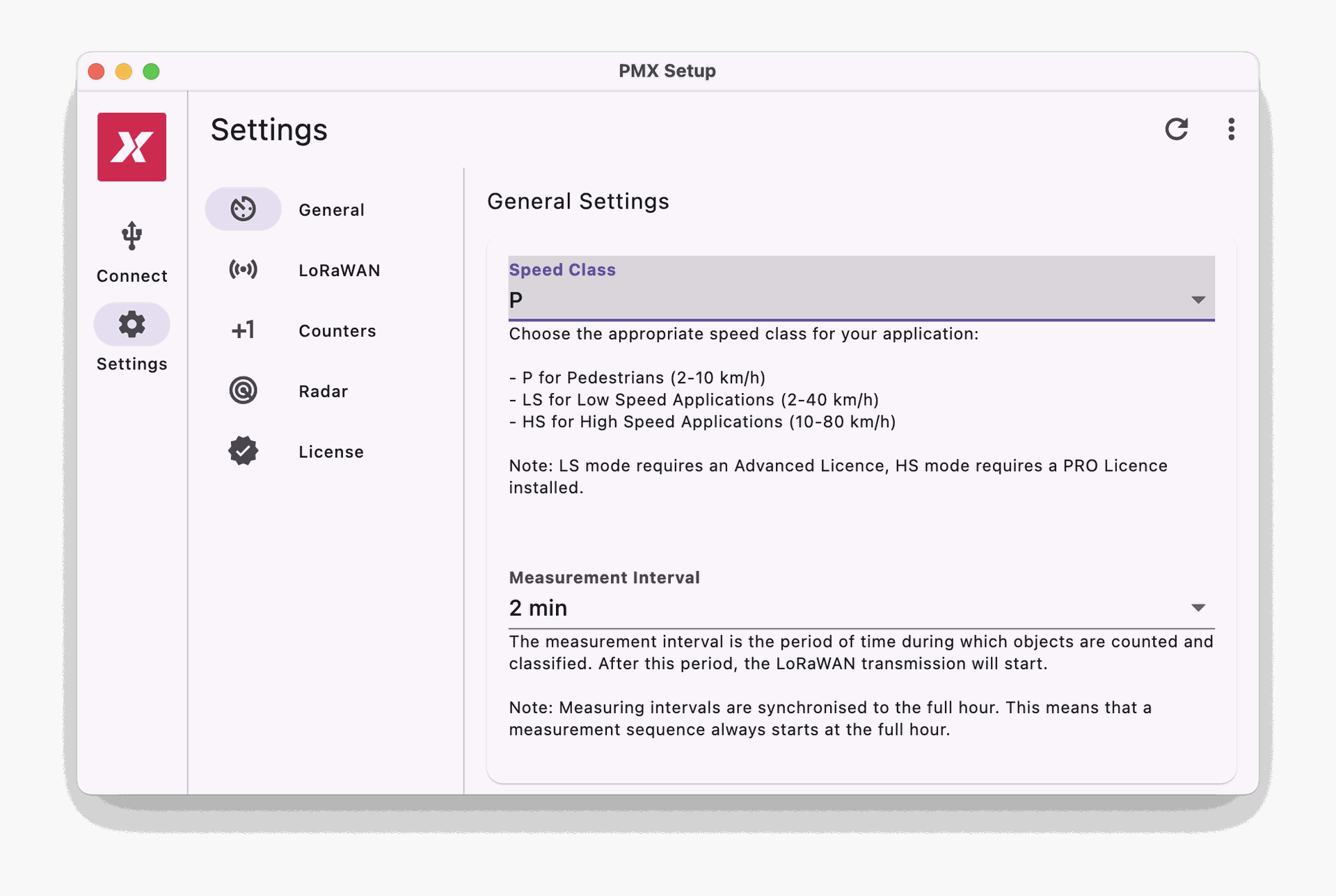This screenshot has height=896, width=1336.
Task: Click the PMX app logo
Action: click(x=132, y=147)
